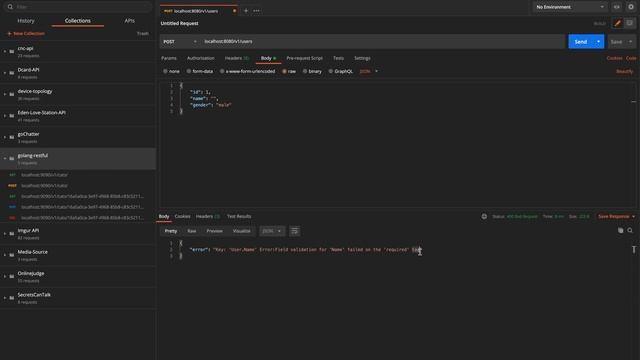Open the Trash link in sidebar

[x=143, y=33]
